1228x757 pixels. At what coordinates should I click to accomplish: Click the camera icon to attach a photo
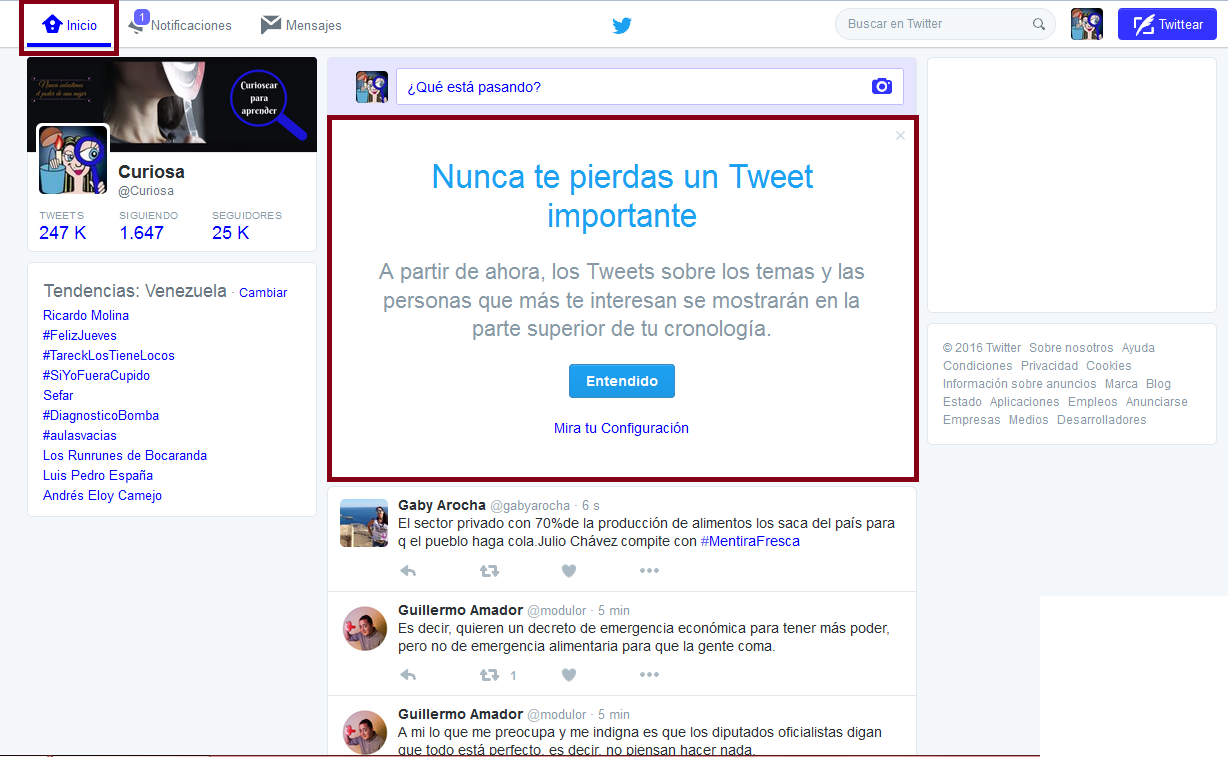881,87
